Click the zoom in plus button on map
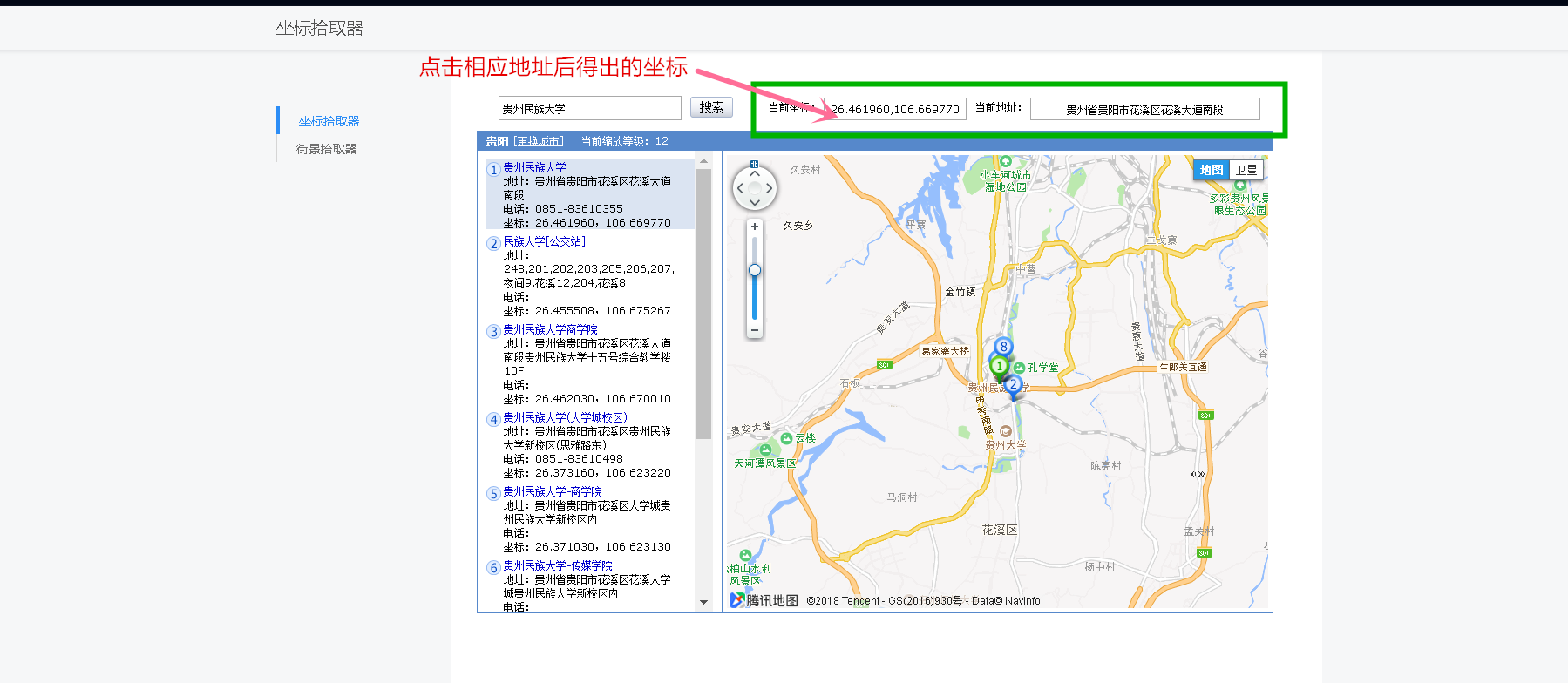 tap(755, 227)
